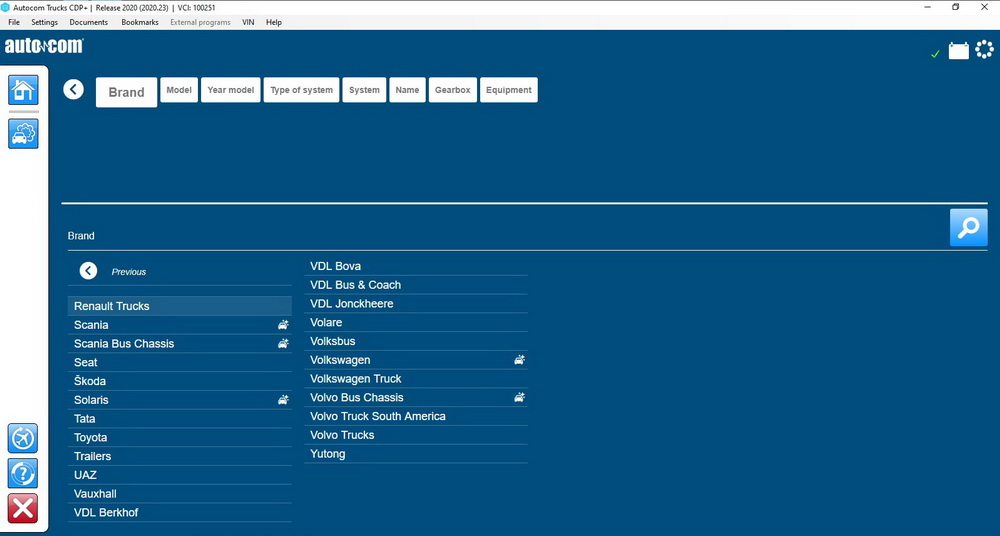This screenshot has width=1000, height=536.
Task: Switch to the Year model tab
Action: (230, 90)
